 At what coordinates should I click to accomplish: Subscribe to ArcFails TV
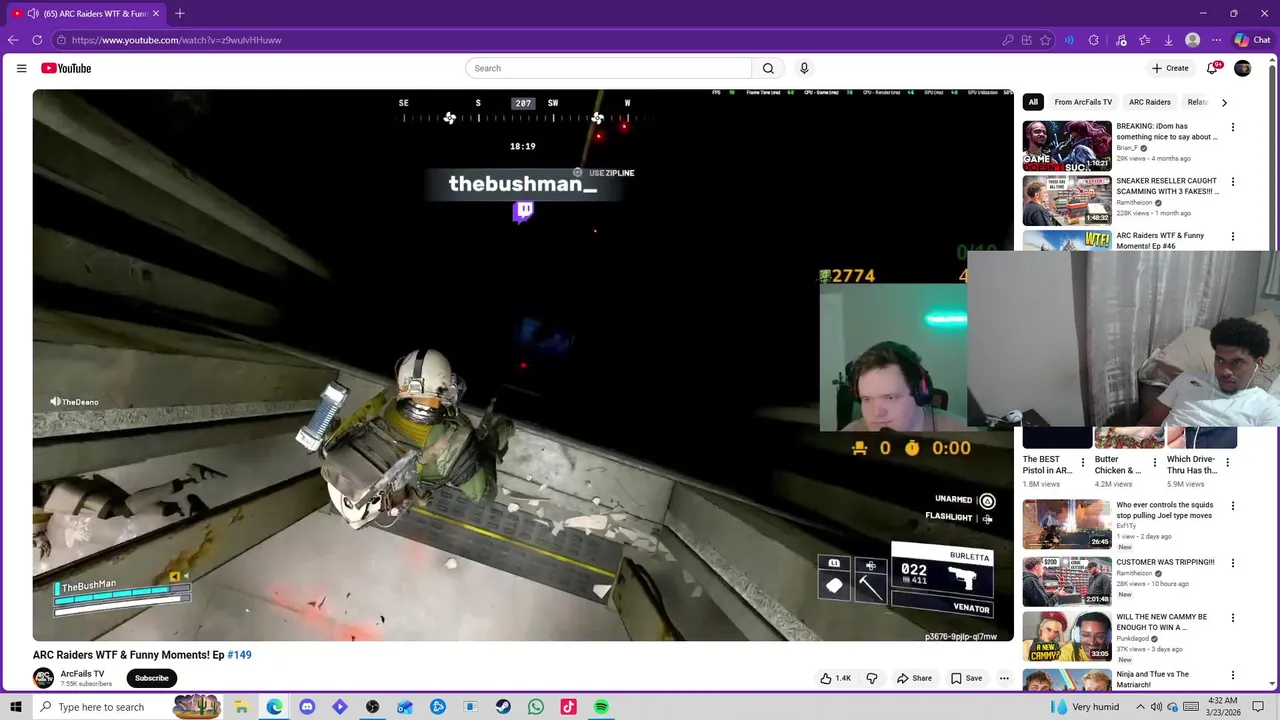click(152, 678)
